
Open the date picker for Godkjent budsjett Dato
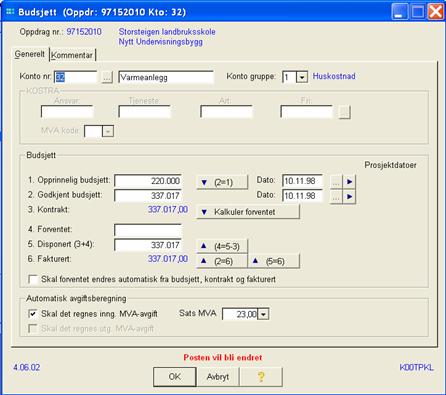[x=336, y=196]
